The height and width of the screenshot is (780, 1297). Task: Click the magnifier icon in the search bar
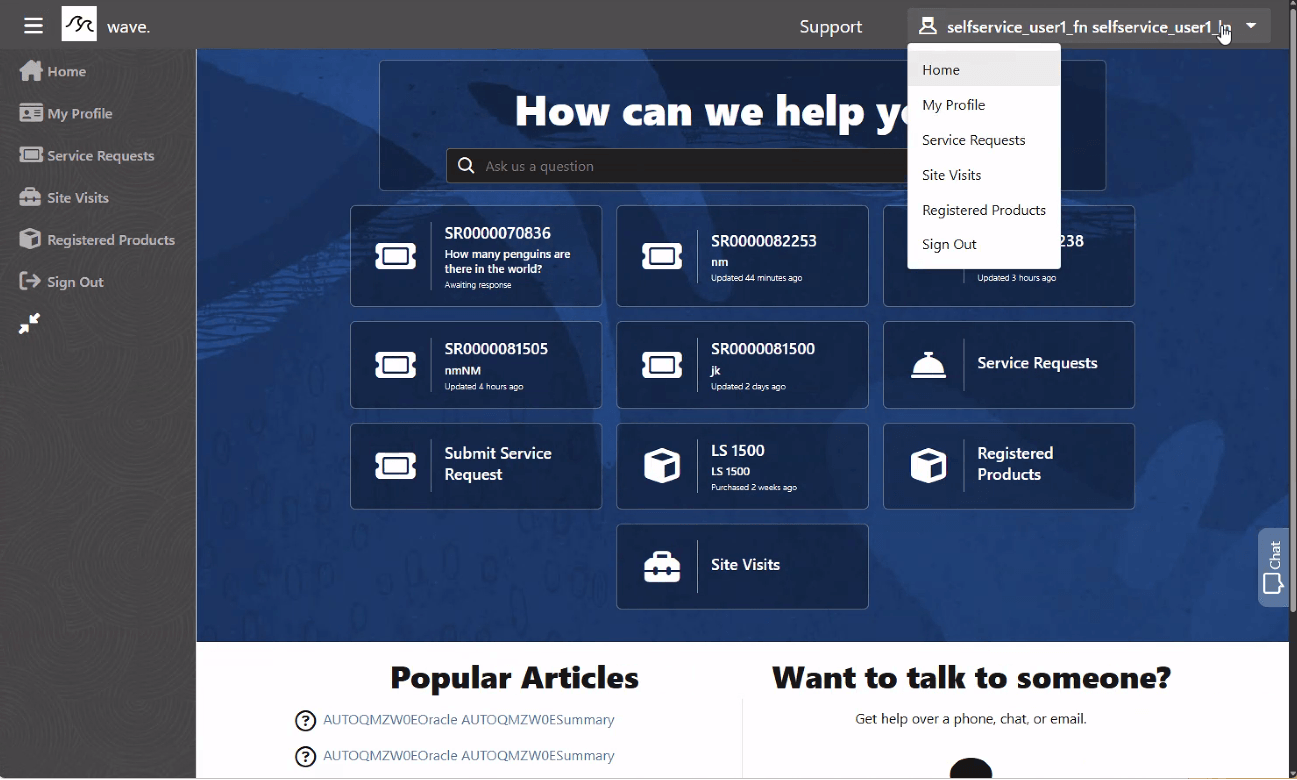(x=465, y=164)
